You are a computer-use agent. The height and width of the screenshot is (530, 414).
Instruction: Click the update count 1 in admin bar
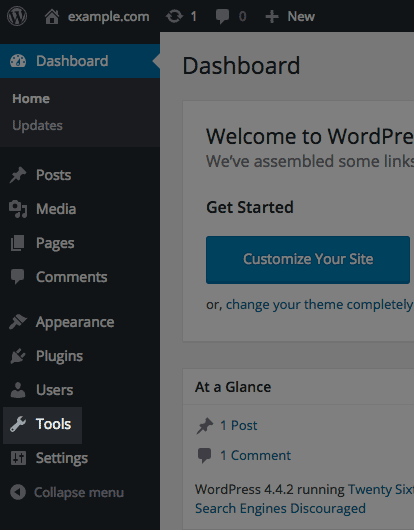pyautogui.click(x=194, y=17)
